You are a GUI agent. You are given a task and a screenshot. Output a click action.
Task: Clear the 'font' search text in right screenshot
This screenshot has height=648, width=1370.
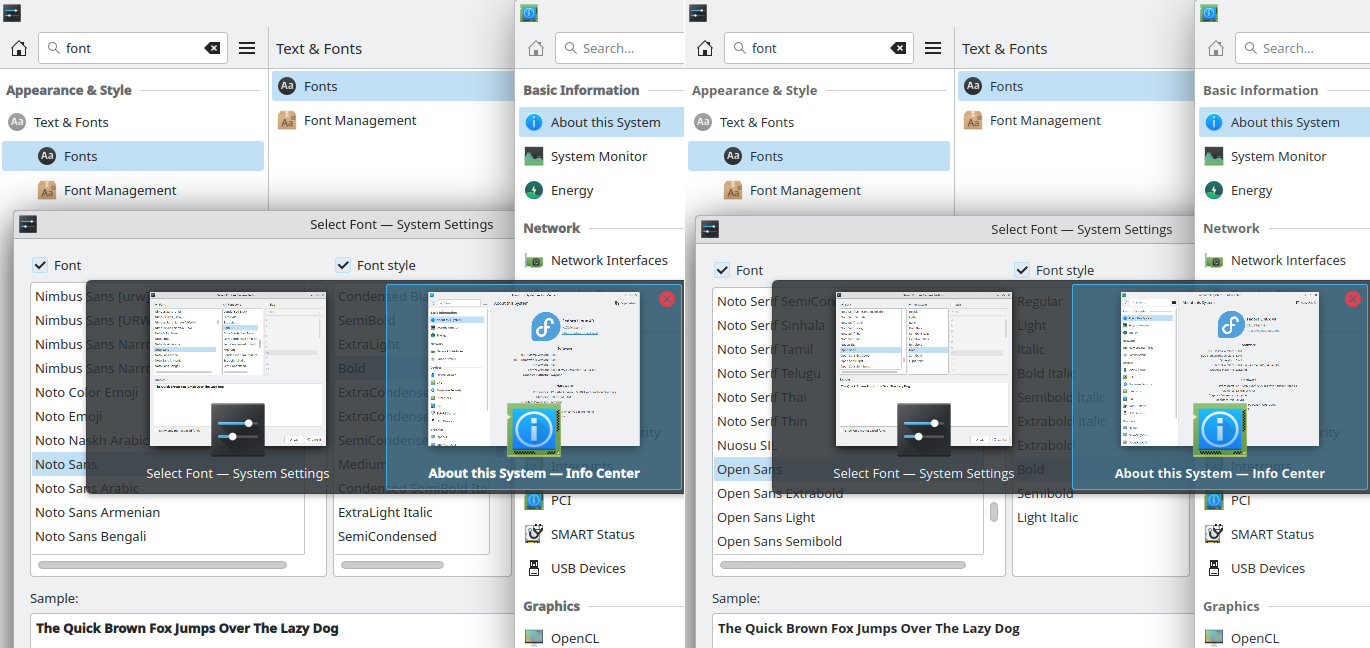click(898, 48)
